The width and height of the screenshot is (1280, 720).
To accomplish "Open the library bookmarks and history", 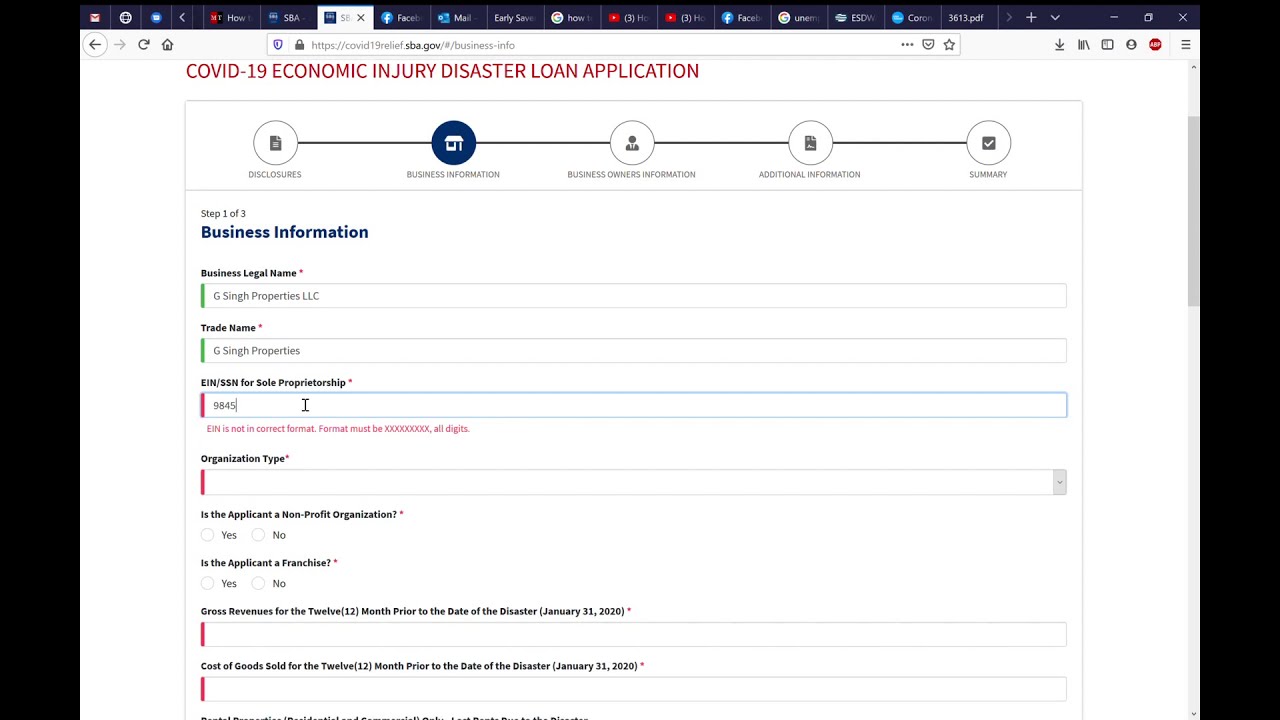I will (x=1084, y=45).
